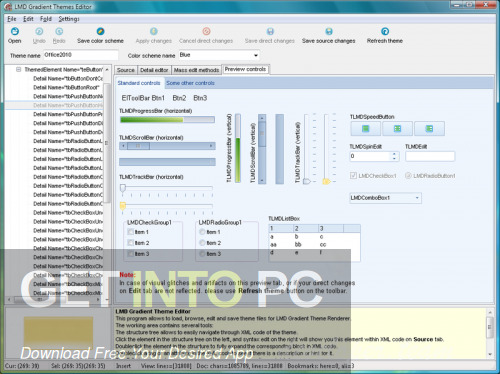Open the Fold menu
The width and height of the screenshot is (500, 374).
tap(46, 19)
